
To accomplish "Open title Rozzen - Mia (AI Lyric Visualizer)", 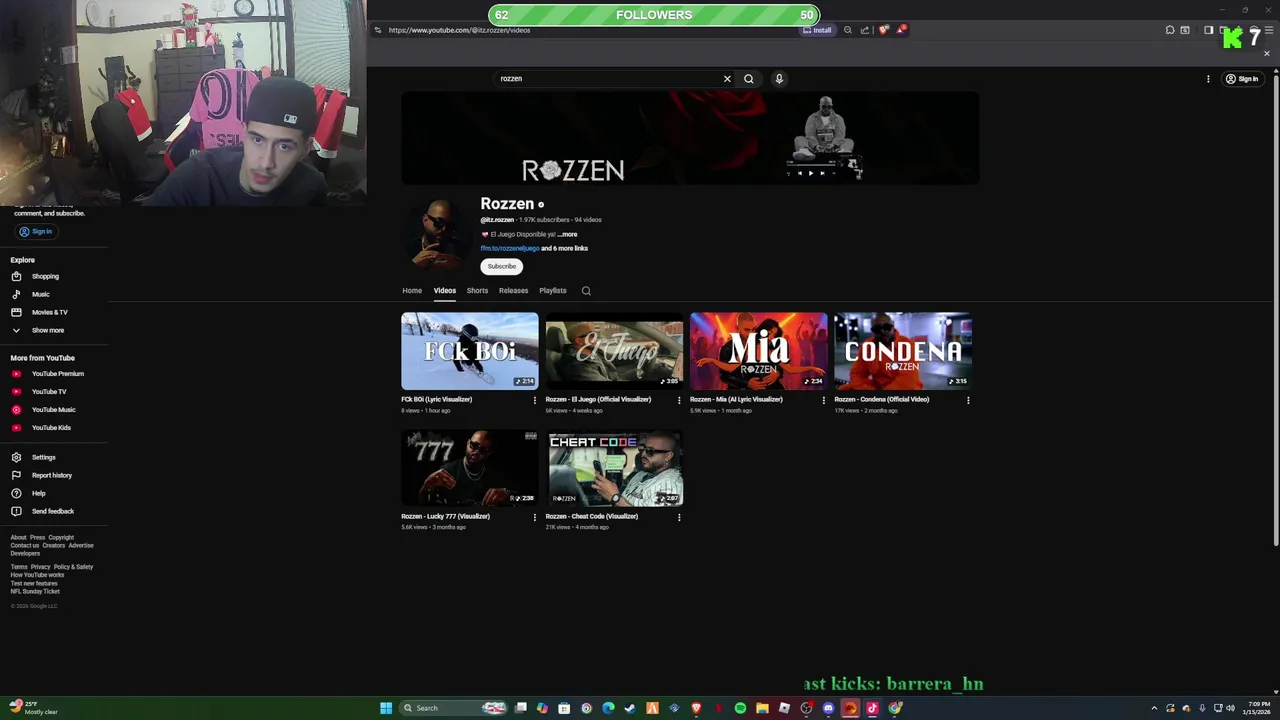I will (736, 399).
